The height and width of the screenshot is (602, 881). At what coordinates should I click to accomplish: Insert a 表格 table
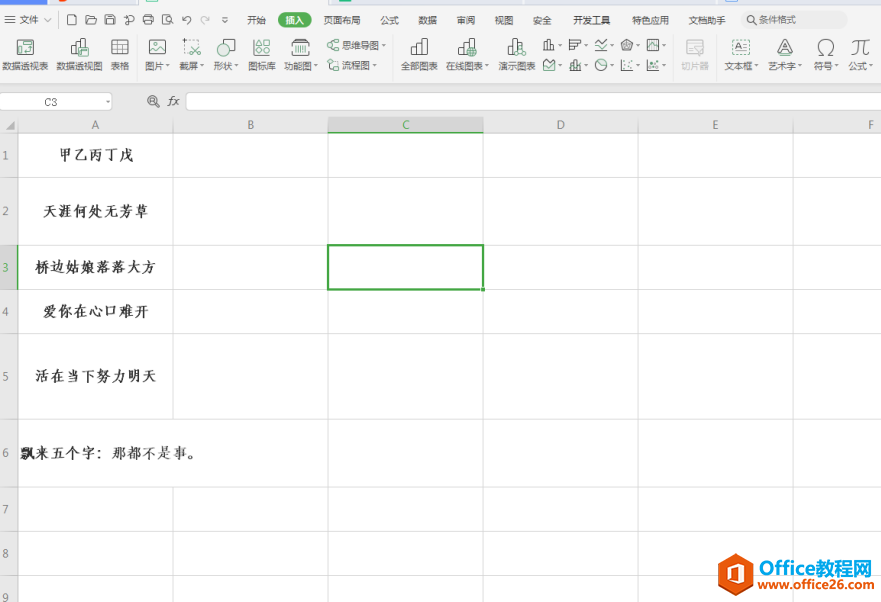[x=120, y=55]
